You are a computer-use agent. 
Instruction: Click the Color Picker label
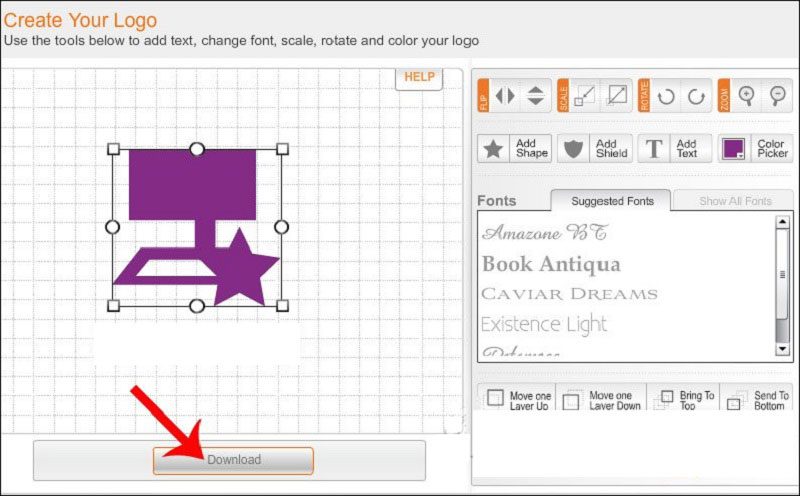pyautogui.click(x=772, y=148)
